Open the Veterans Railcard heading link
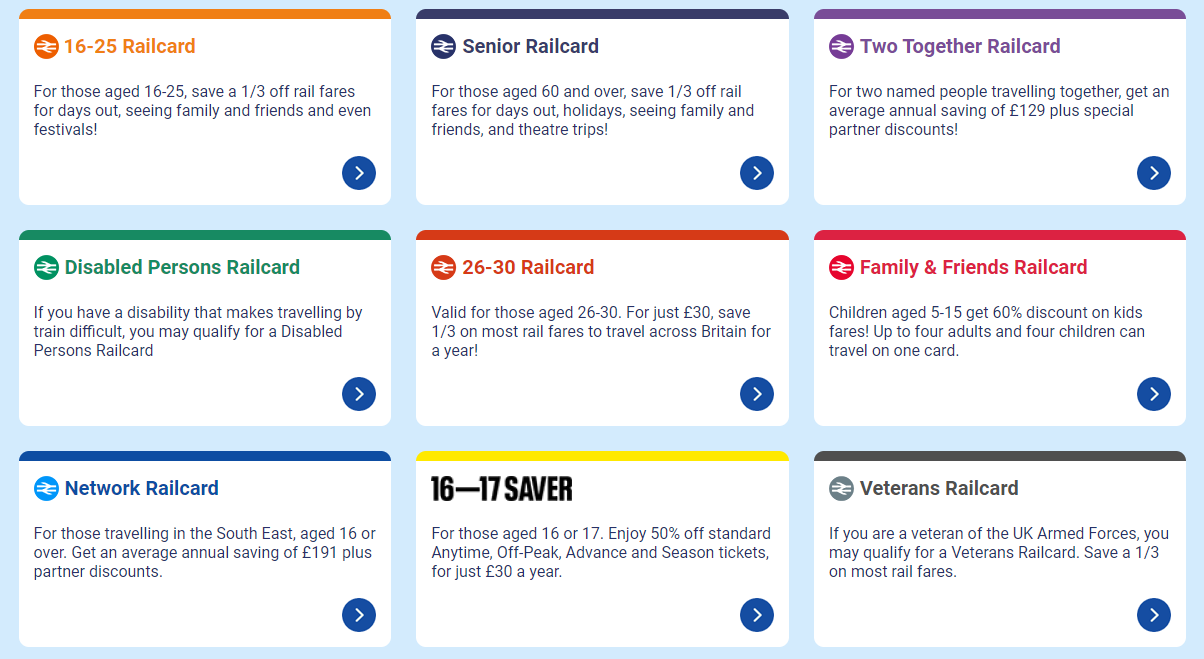The image size is (1204, 659). (x=939, y=489)
